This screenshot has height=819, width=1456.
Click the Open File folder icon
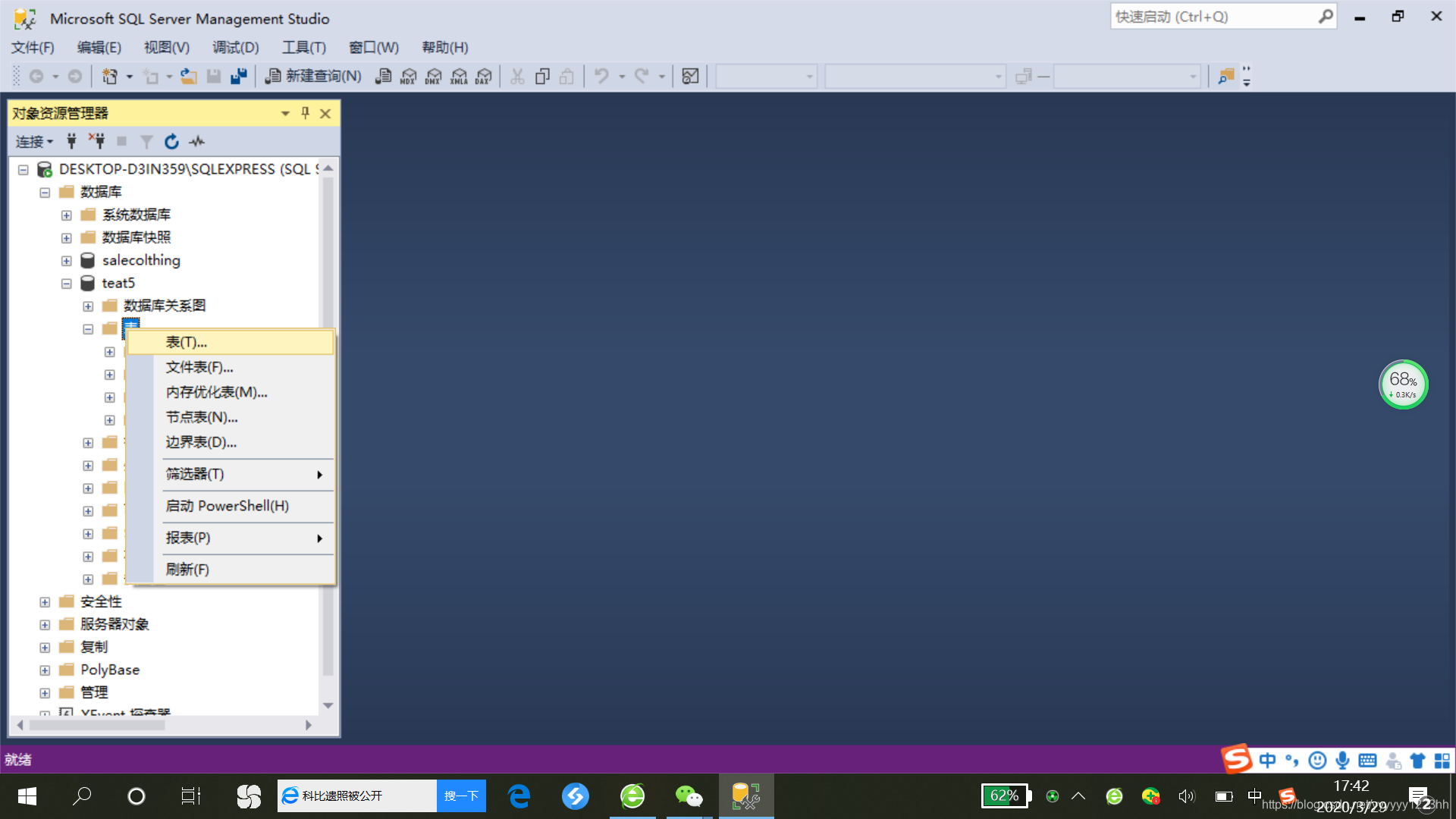pyautogui.click(x=189, y=76)
